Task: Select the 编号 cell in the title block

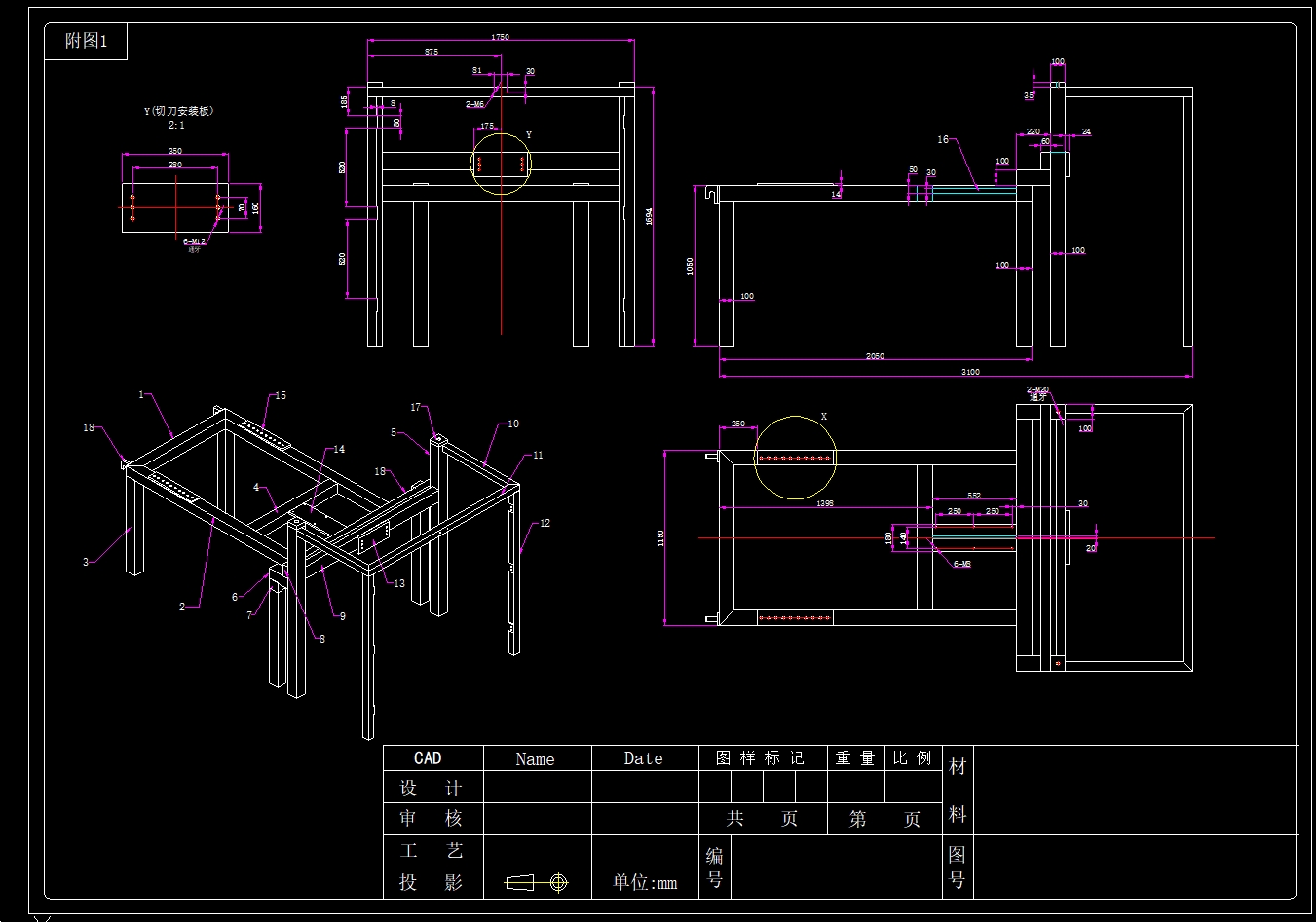Action: (x=714, y=867)
